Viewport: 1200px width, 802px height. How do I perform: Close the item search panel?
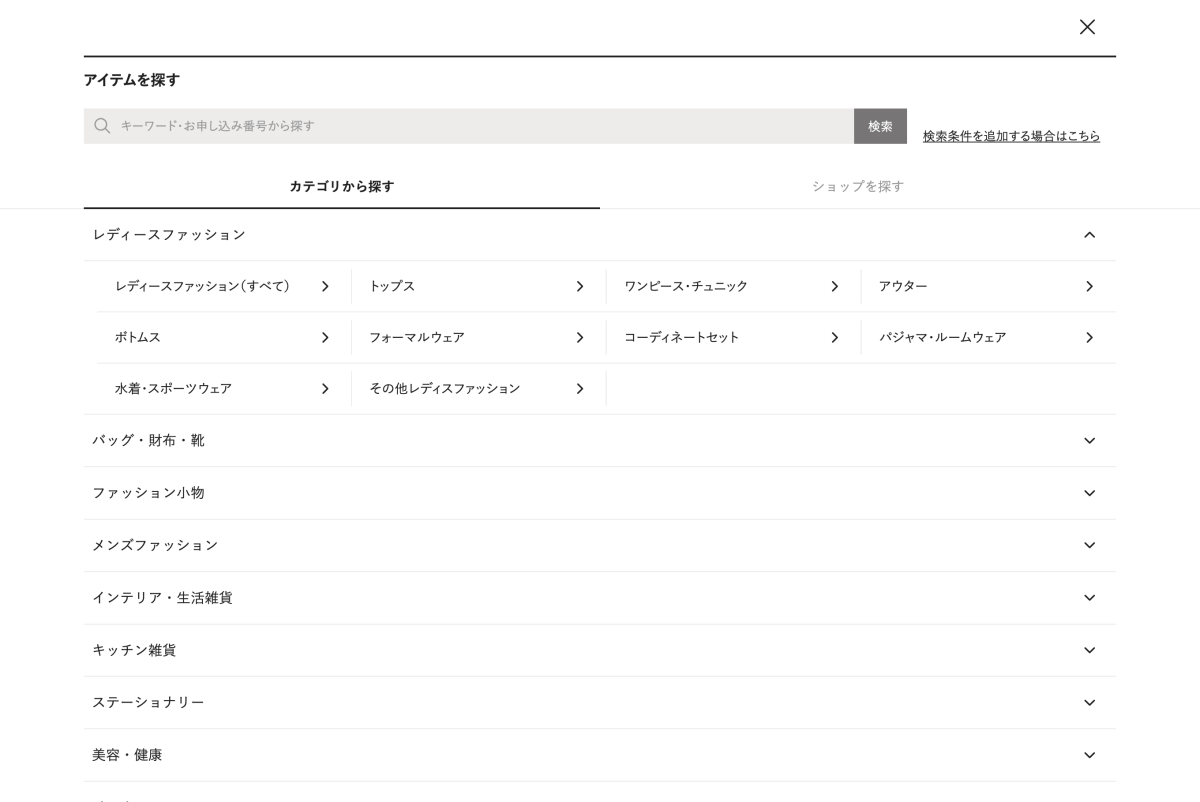click(1087, 27)
